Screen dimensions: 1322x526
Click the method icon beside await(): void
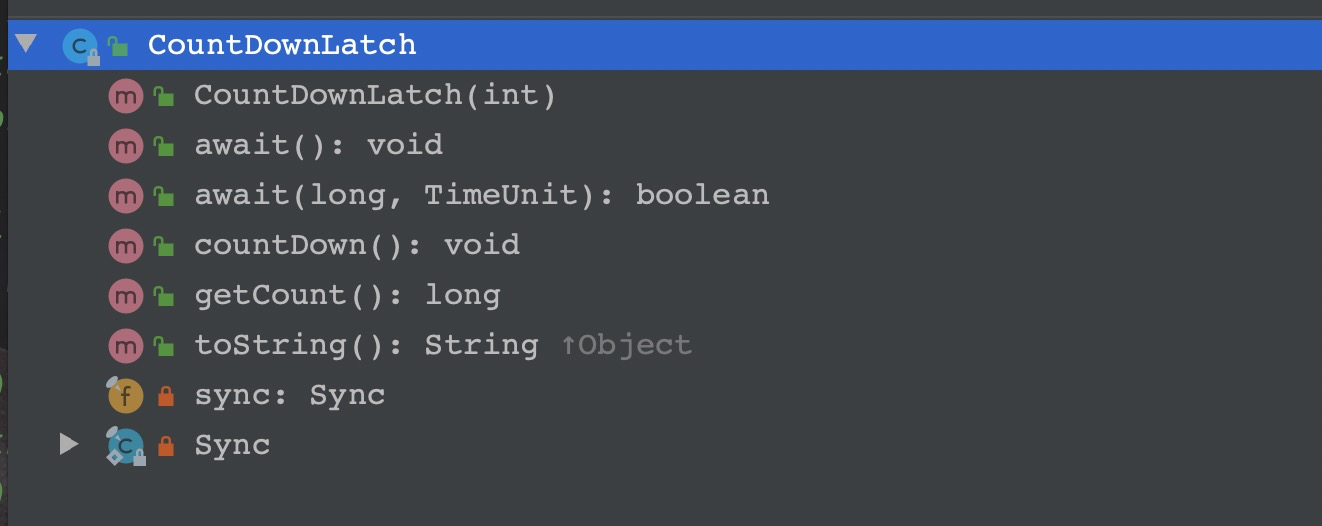(125, 146)
